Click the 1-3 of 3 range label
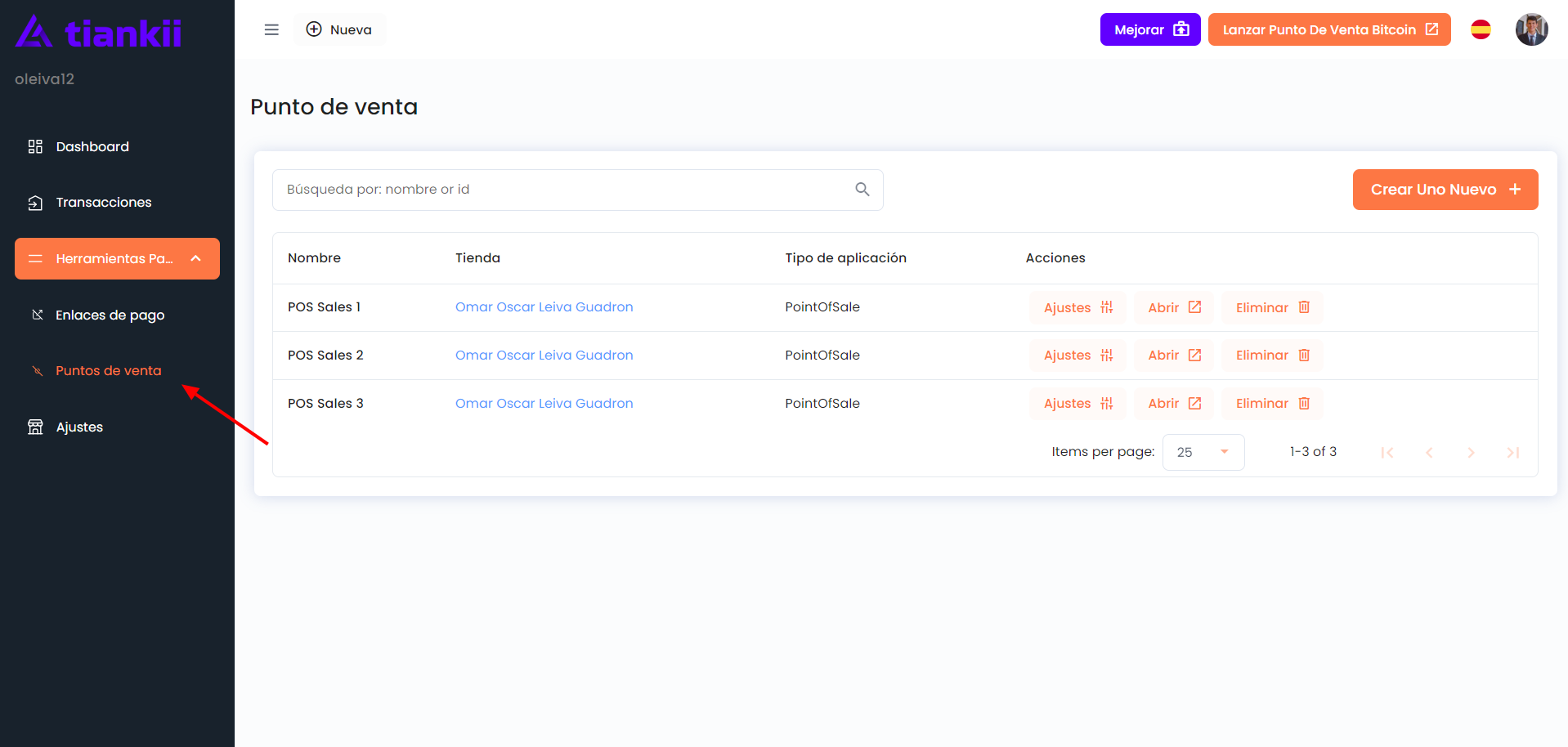This screenshot has width=1568, height=747. [1313, 451]
